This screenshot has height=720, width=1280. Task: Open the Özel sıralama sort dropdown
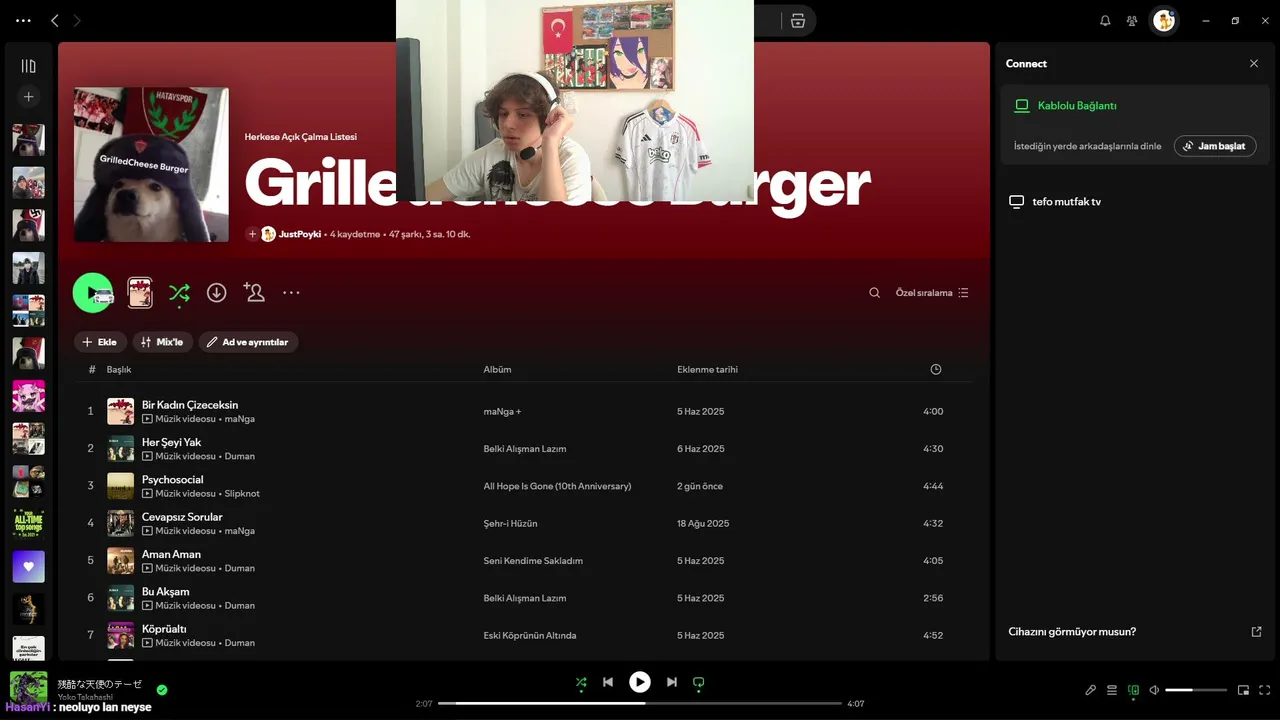(932, 293)
